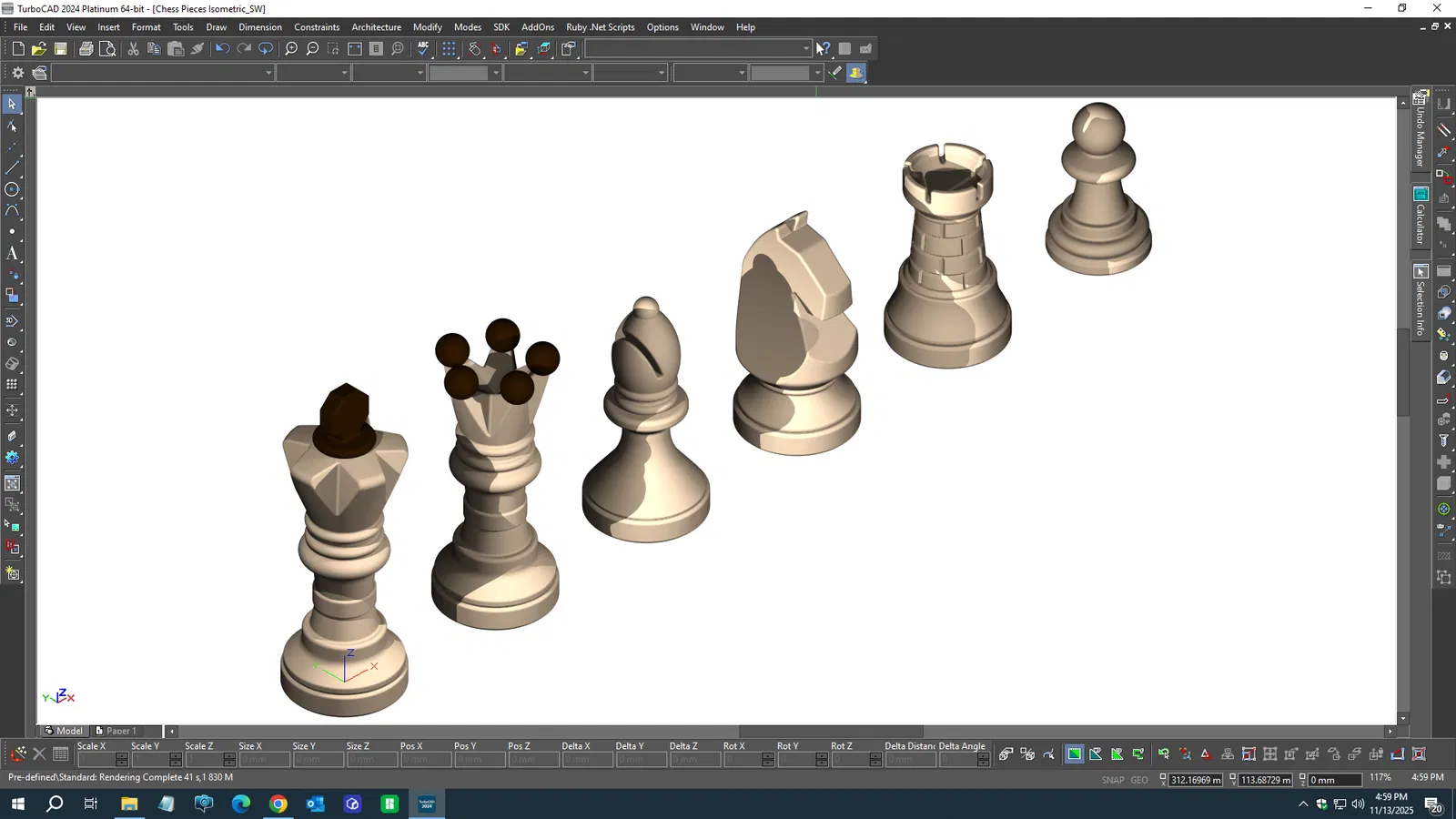Open the Calculator side panel
This screenshot has height=819, width=1456.
pos(1421,217)
